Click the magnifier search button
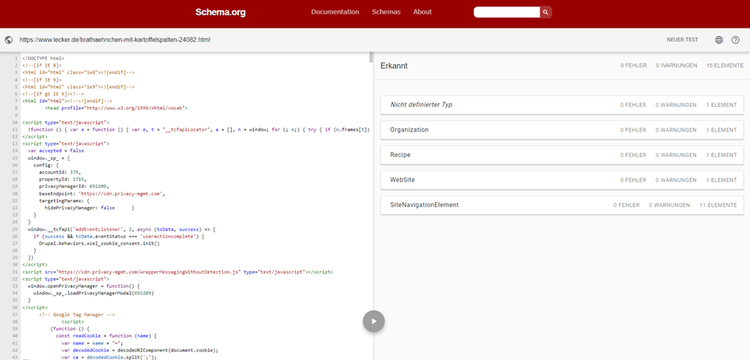The width and height of the screenshot is (750, 360). click(546, 12)
